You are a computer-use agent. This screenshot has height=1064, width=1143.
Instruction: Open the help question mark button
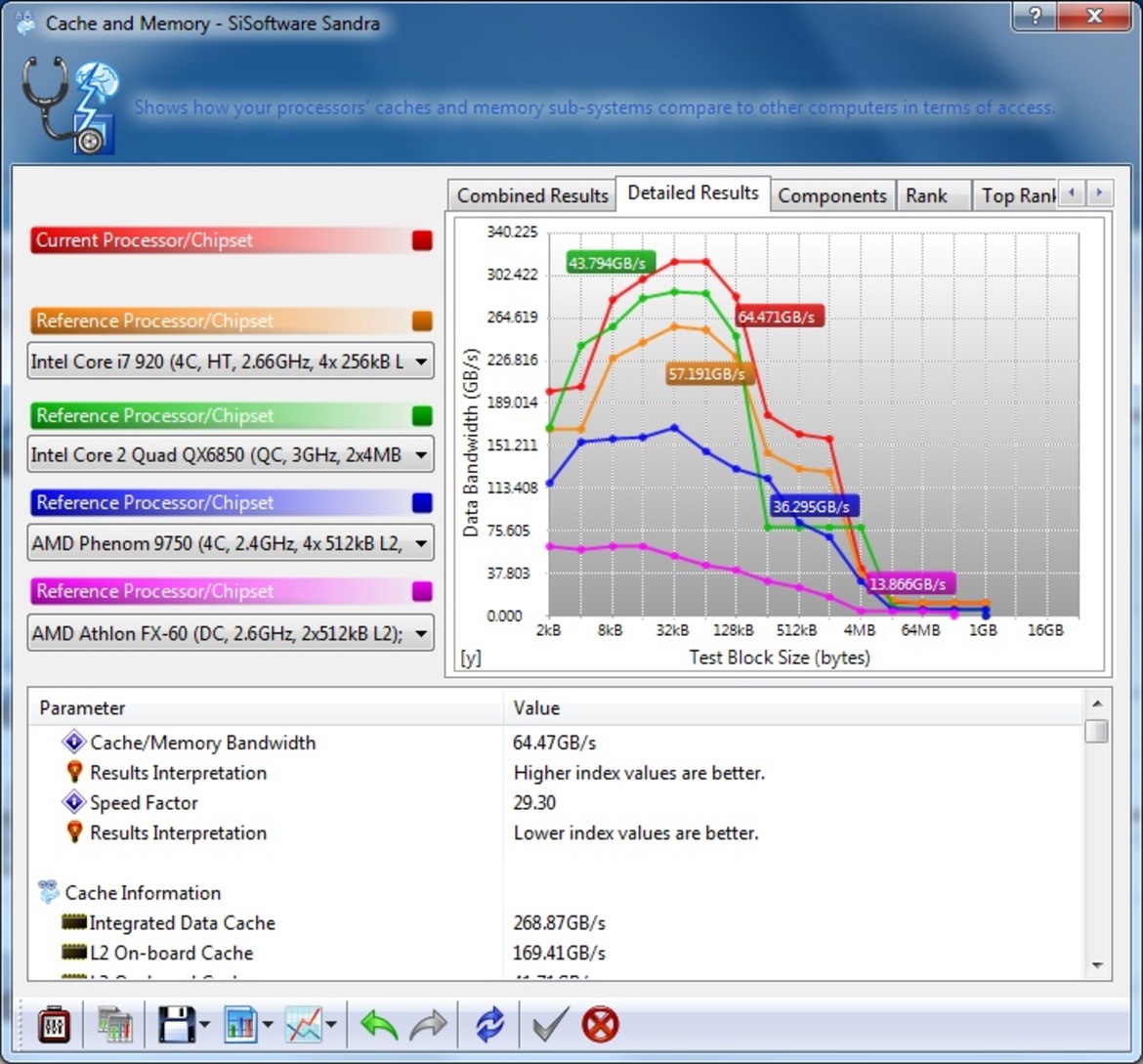coord(1036,16)
